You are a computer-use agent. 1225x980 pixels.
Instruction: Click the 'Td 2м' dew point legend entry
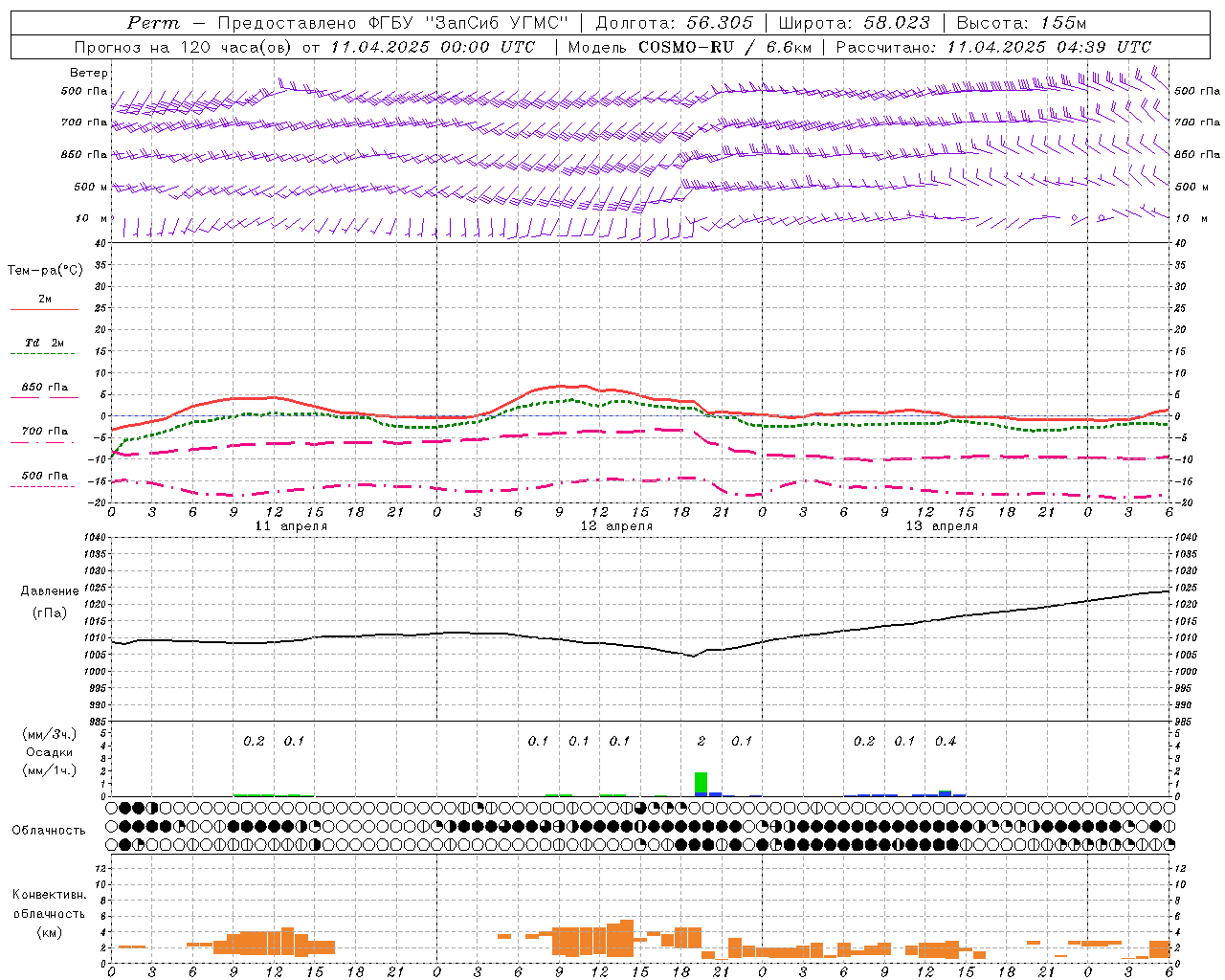45,343
